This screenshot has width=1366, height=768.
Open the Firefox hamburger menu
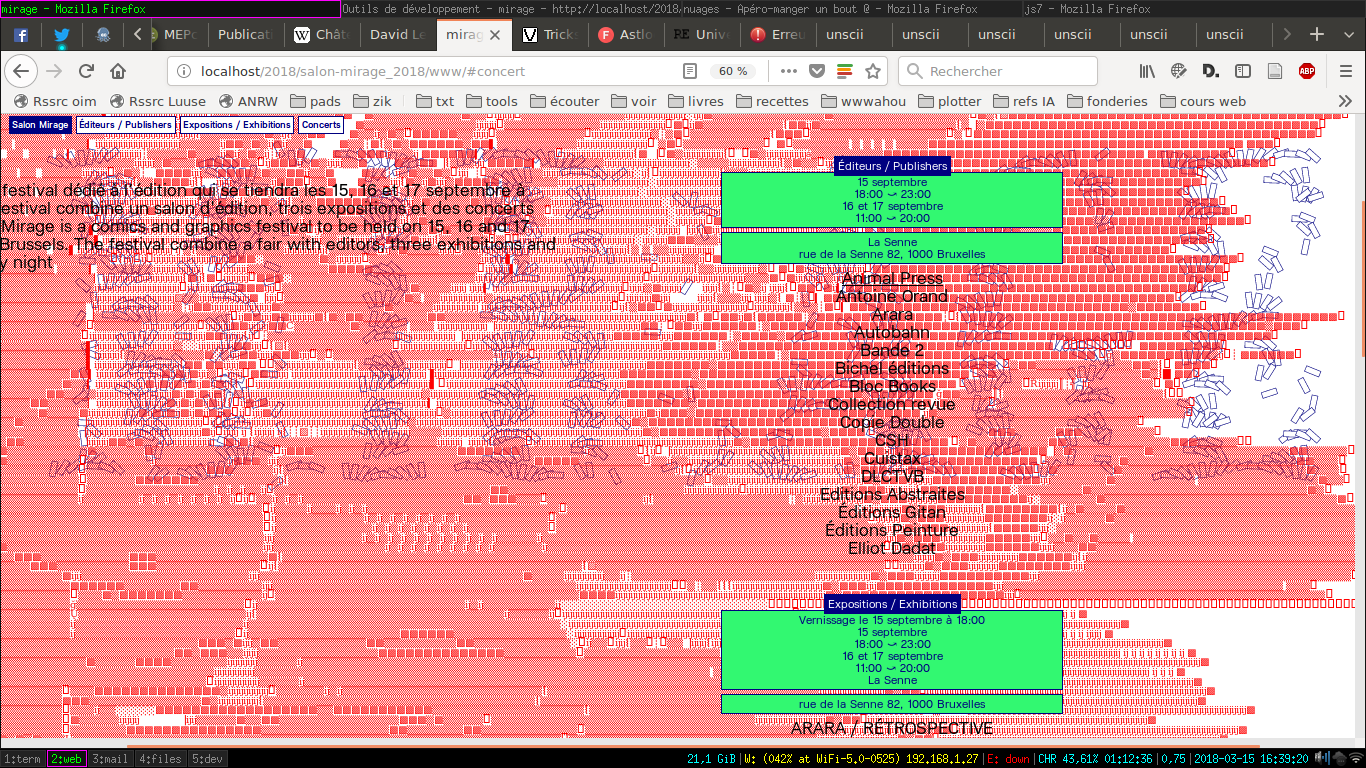point(1346,71)
